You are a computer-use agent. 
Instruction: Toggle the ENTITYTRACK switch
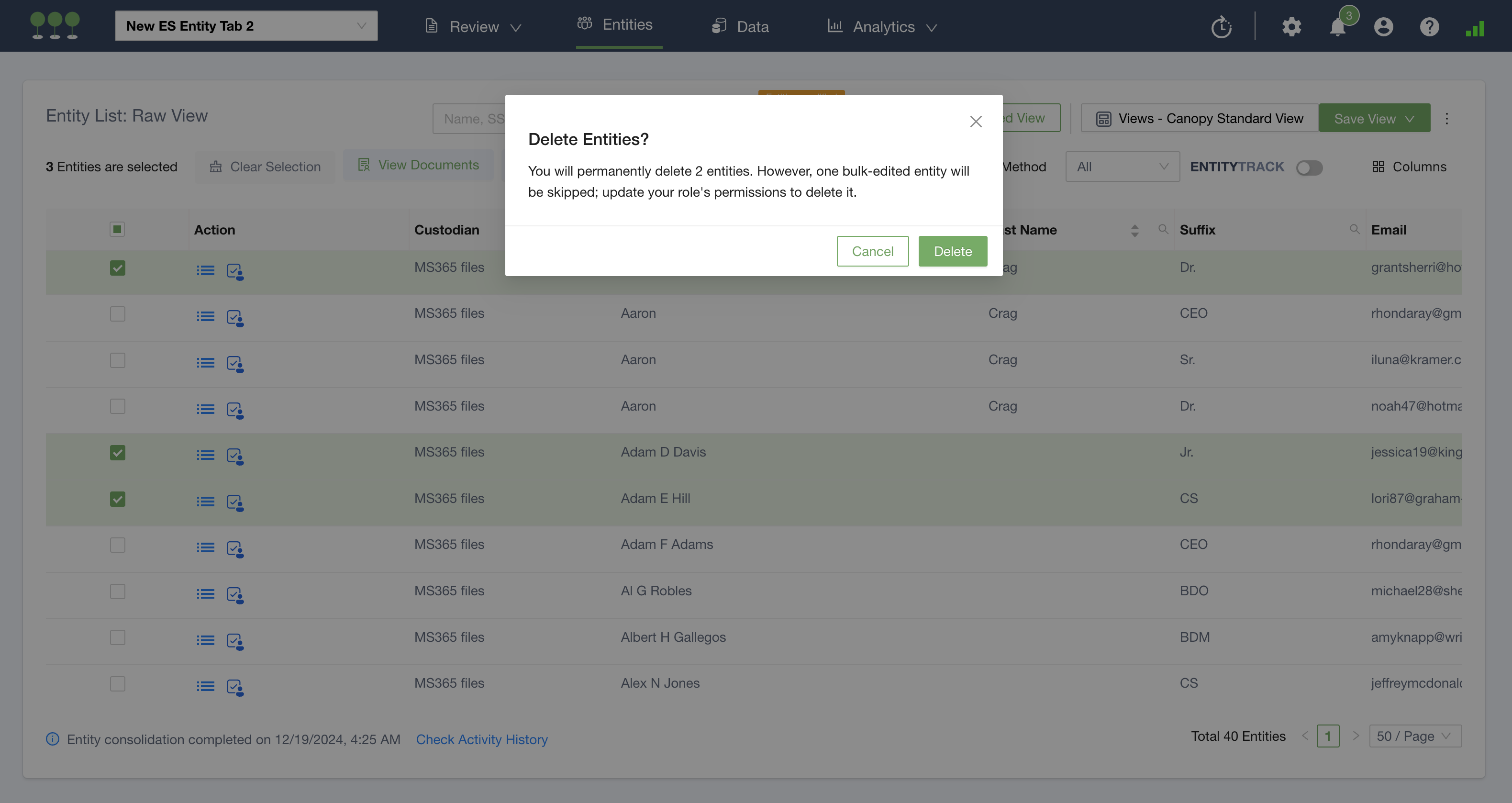pos(1309,168)
